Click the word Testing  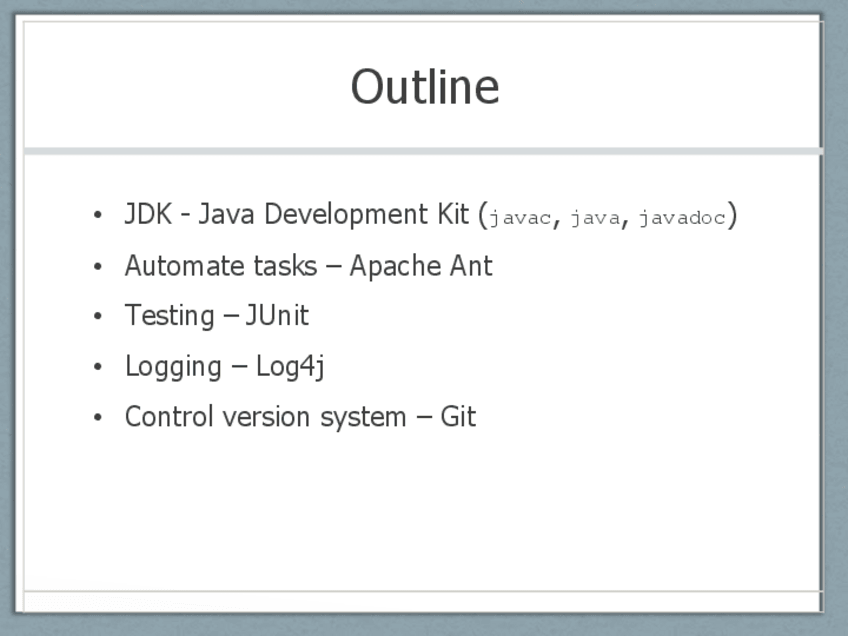[169, 316]
